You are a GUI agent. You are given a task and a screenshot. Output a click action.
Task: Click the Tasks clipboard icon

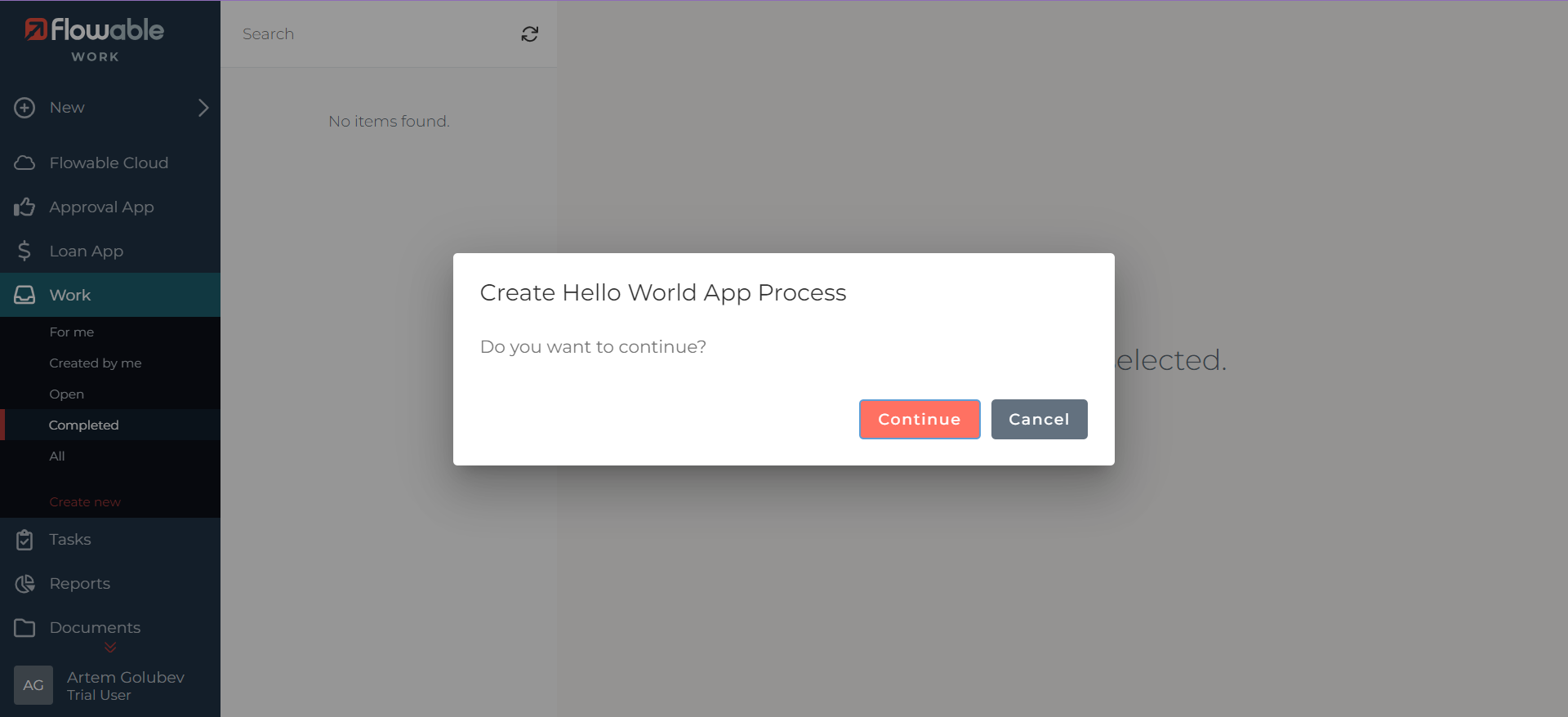pos(24,540)
